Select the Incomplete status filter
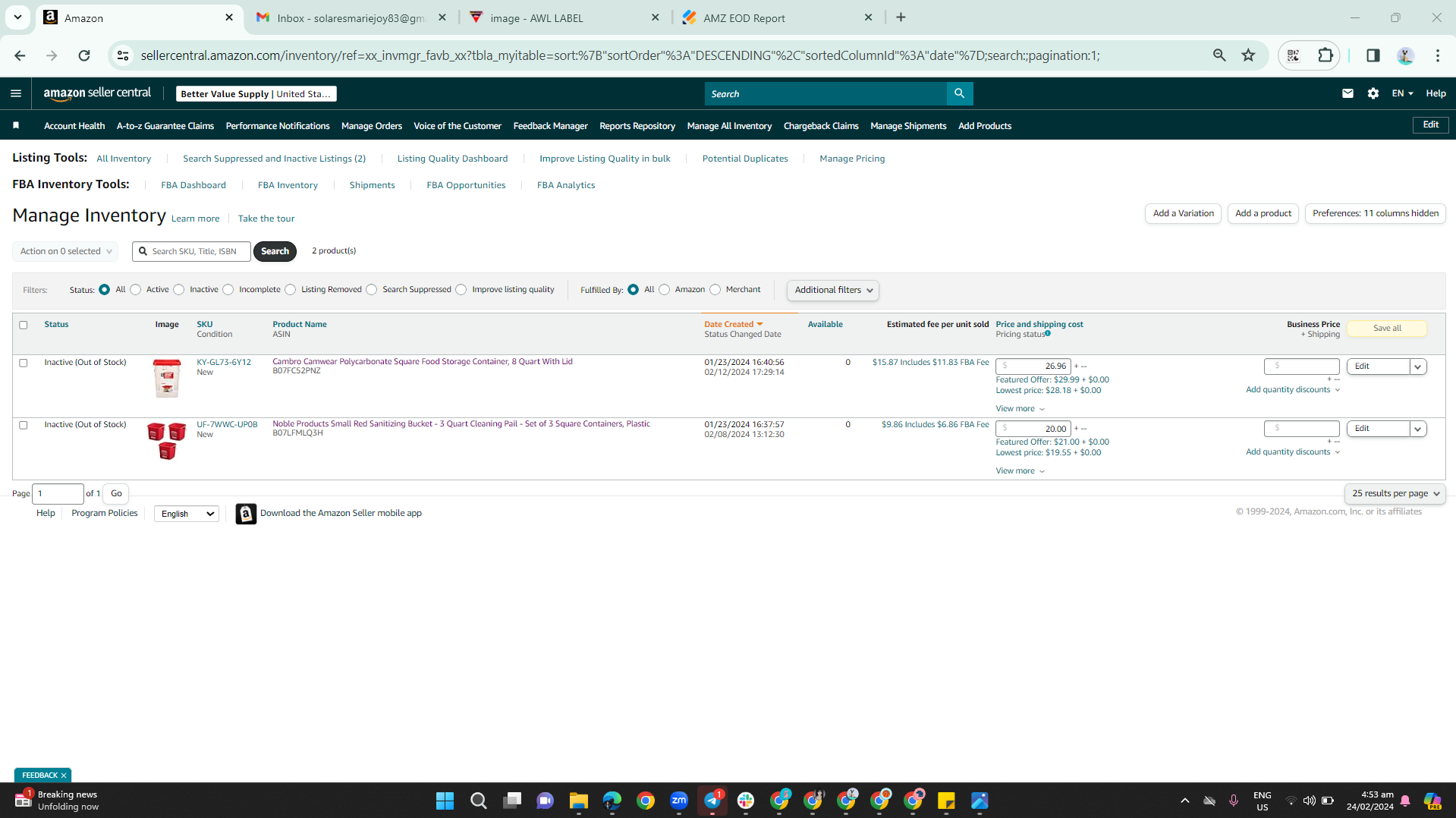This screenshot has width=1456, height=818. point(228,290)
